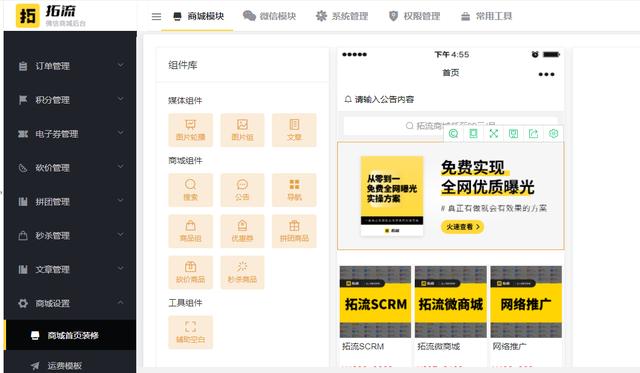Viewport: 640px width, 373px height.
Task: Click the 电子券管理 ticket icon
Action: pos(23,134)
